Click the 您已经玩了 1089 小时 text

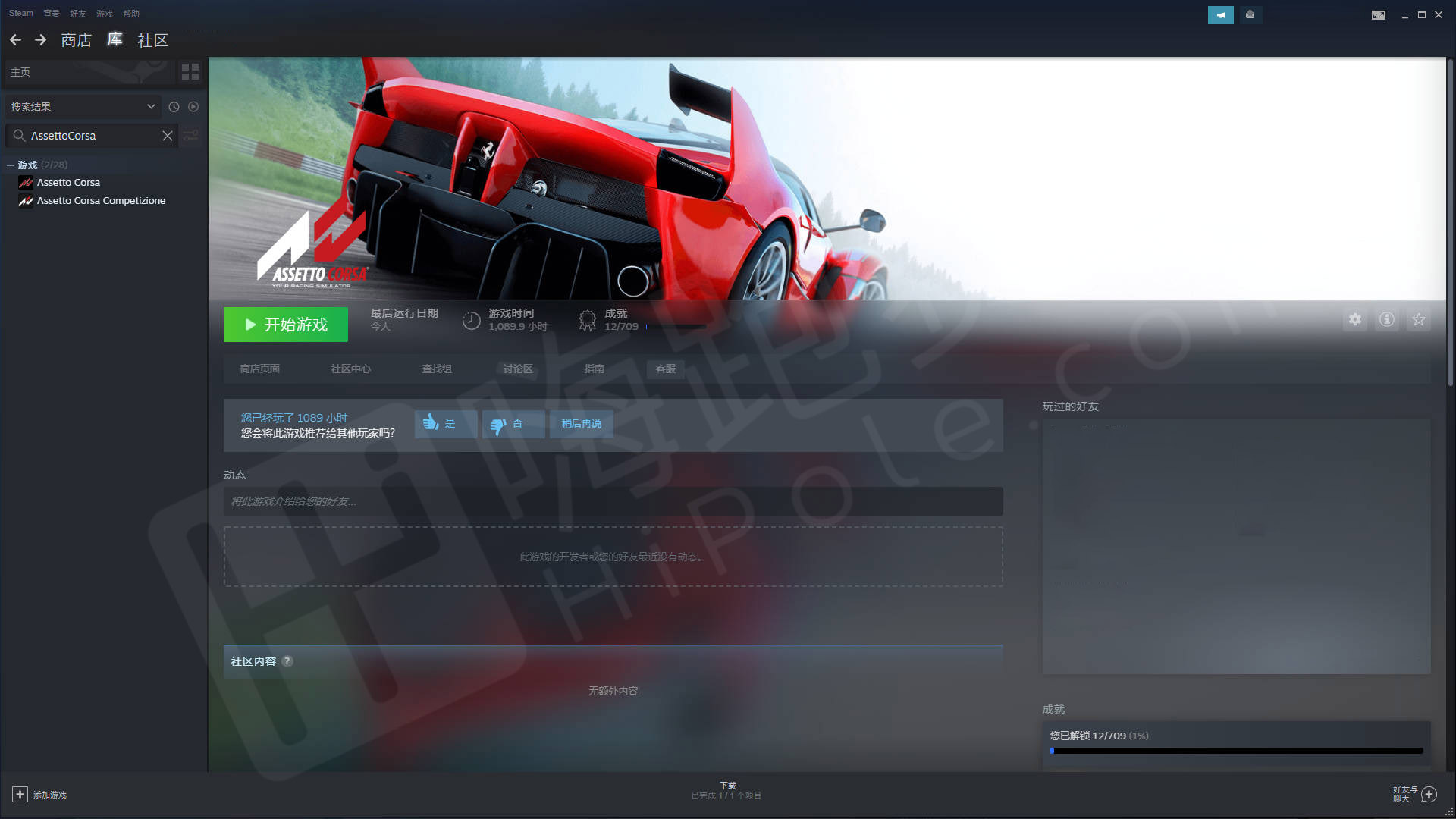point(293,418)
